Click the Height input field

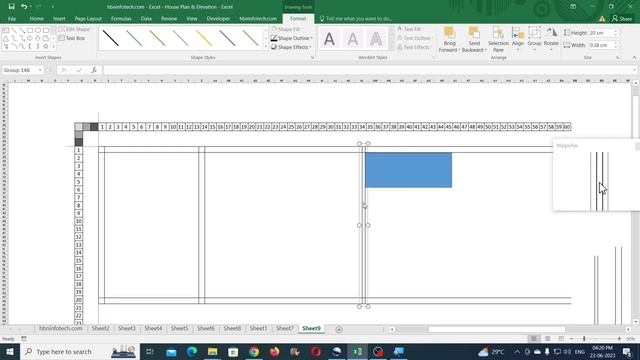pos(601,33)
